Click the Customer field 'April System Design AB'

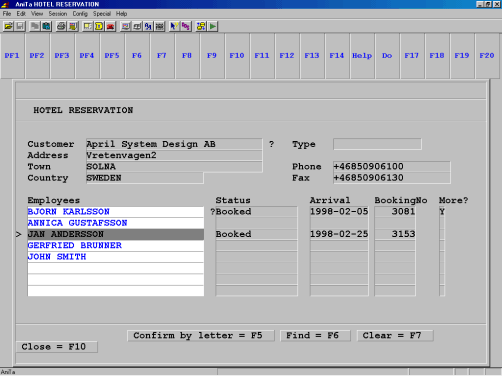[x=174, y=144]
